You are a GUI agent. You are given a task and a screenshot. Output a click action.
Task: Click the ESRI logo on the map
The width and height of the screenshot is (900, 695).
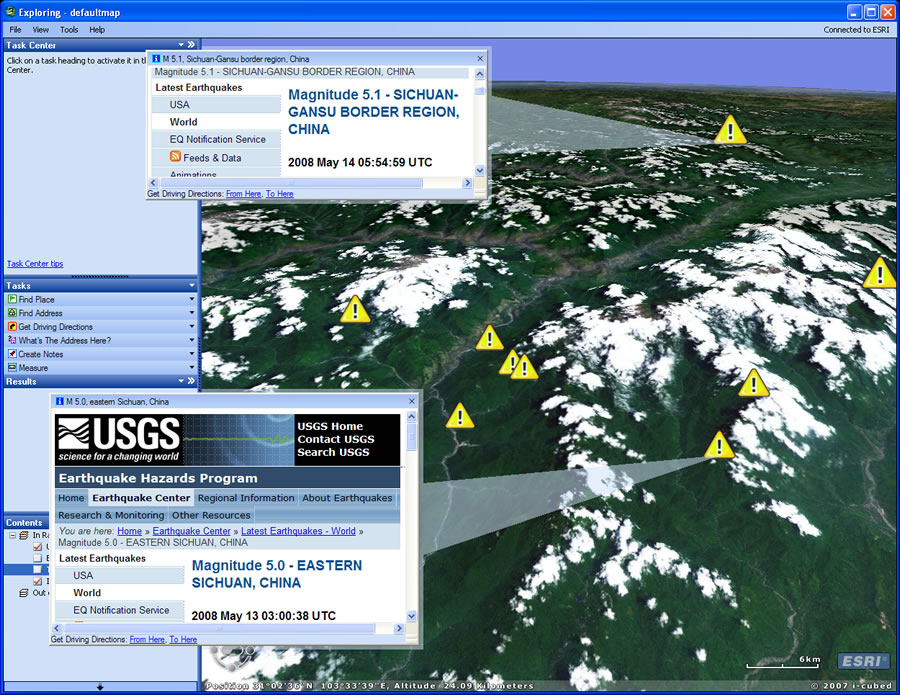[864, 661]
